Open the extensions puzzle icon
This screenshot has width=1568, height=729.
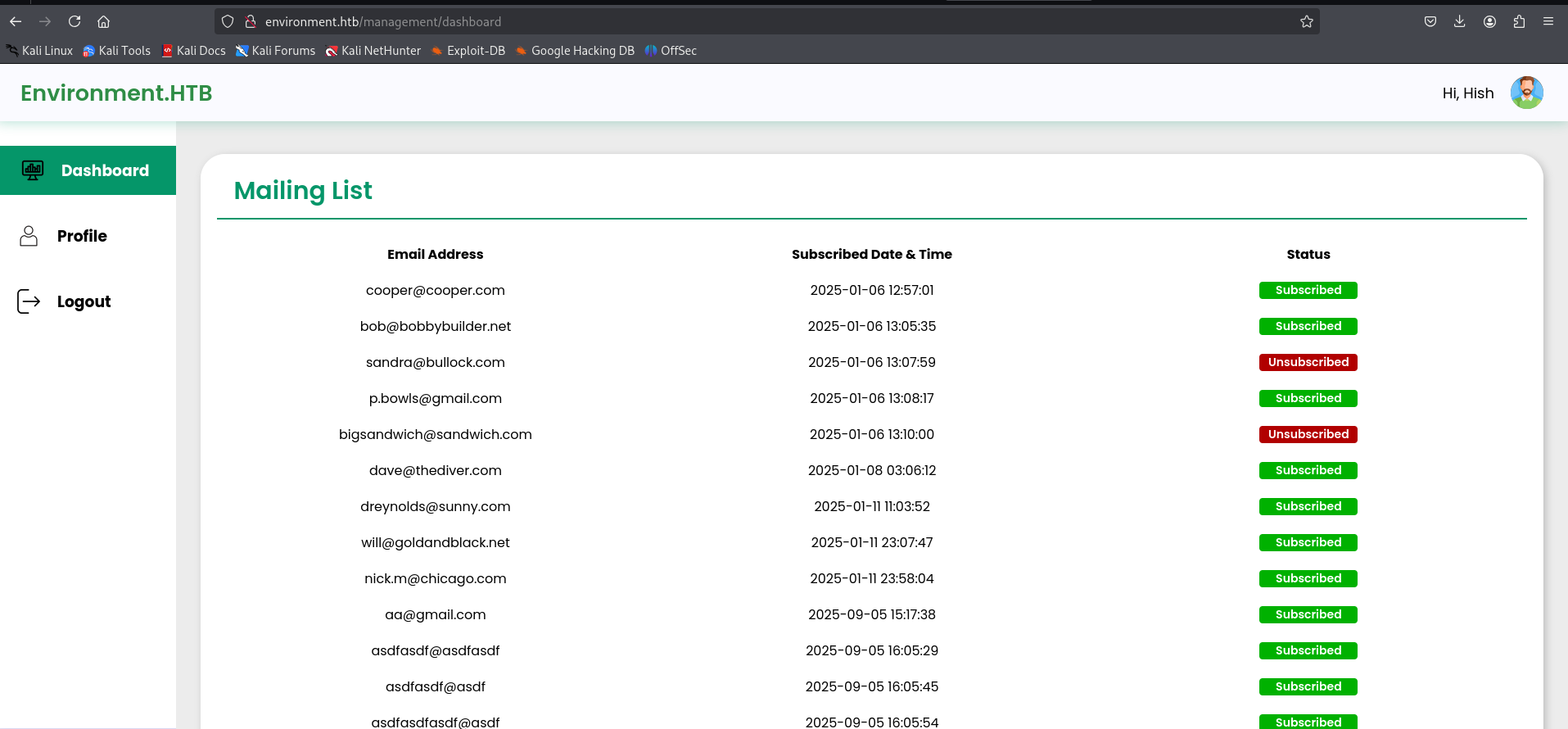tap(1519, 22)
